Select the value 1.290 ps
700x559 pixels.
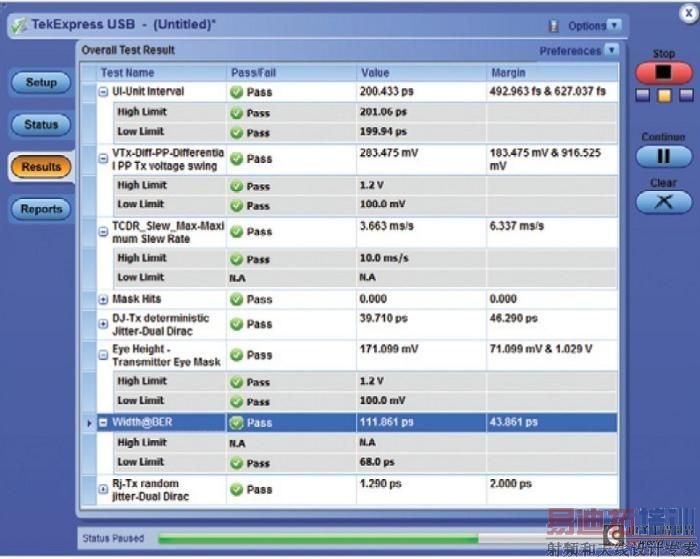tap(381, 484)
